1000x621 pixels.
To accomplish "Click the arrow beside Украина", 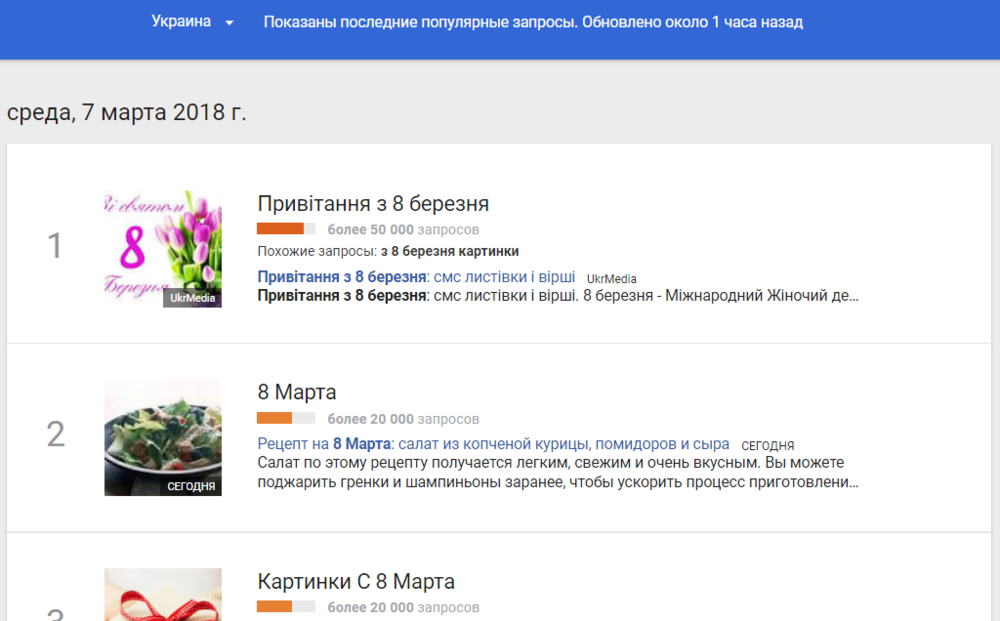I will pos(229,23).
